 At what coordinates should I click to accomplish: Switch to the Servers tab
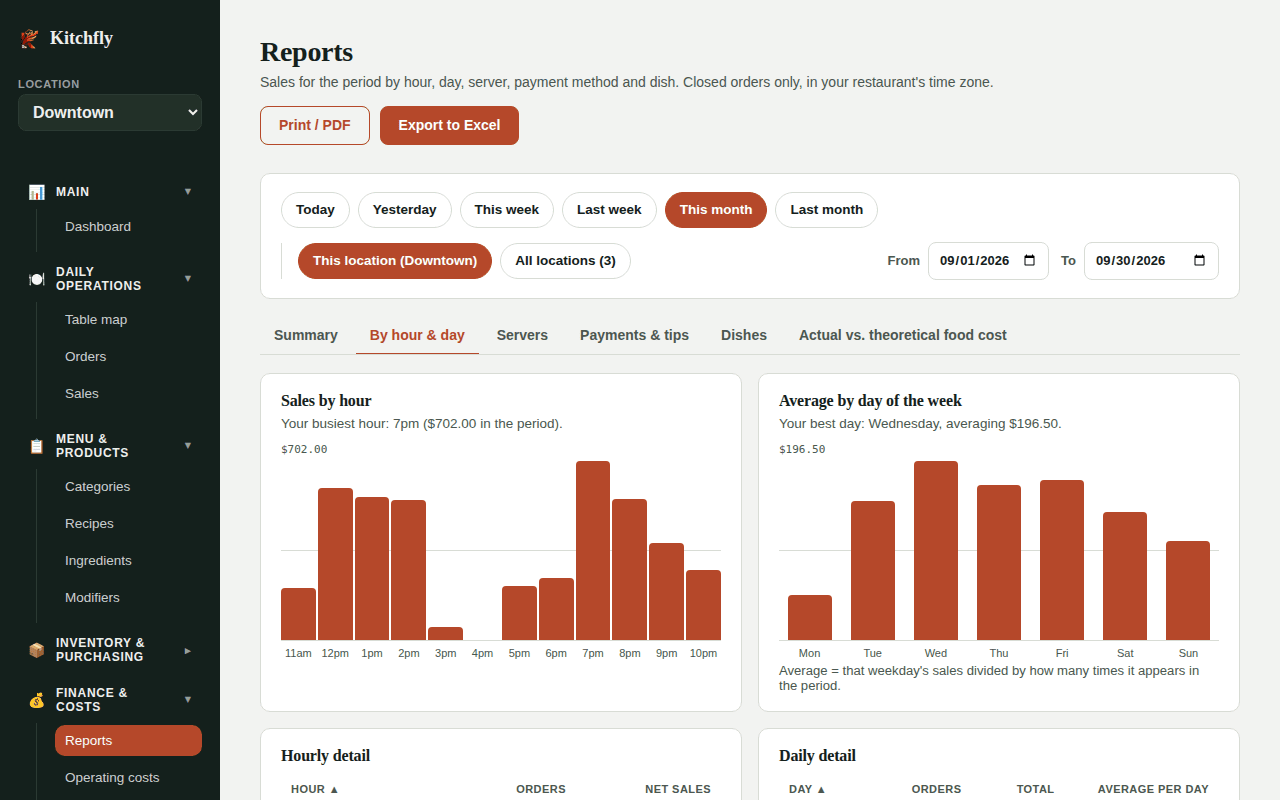pos(522,335)
